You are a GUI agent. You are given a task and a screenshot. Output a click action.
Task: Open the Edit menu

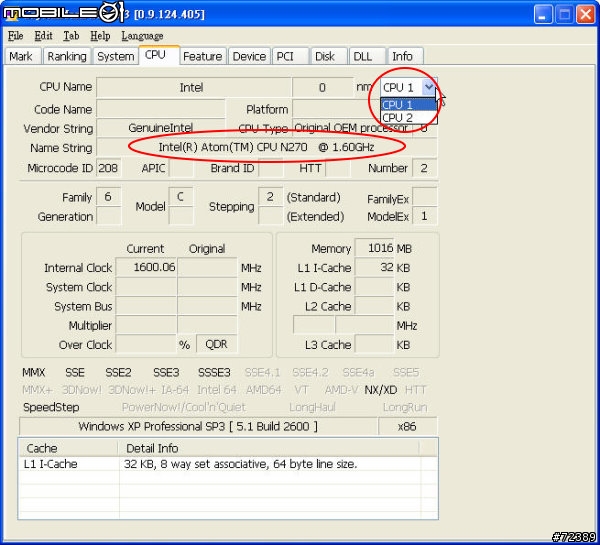(x=43, y=36)
